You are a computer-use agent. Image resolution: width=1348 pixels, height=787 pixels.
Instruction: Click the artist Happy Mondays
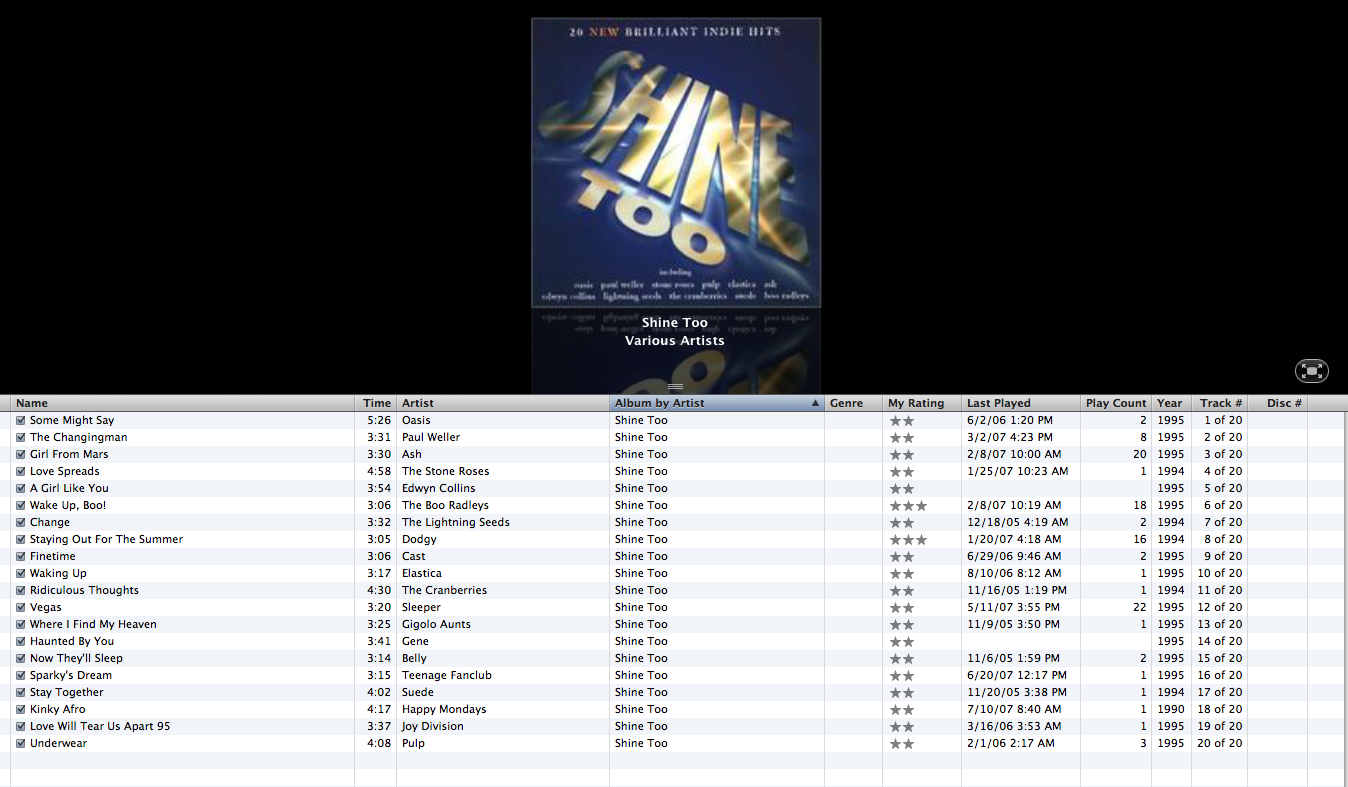coord(444,709)
